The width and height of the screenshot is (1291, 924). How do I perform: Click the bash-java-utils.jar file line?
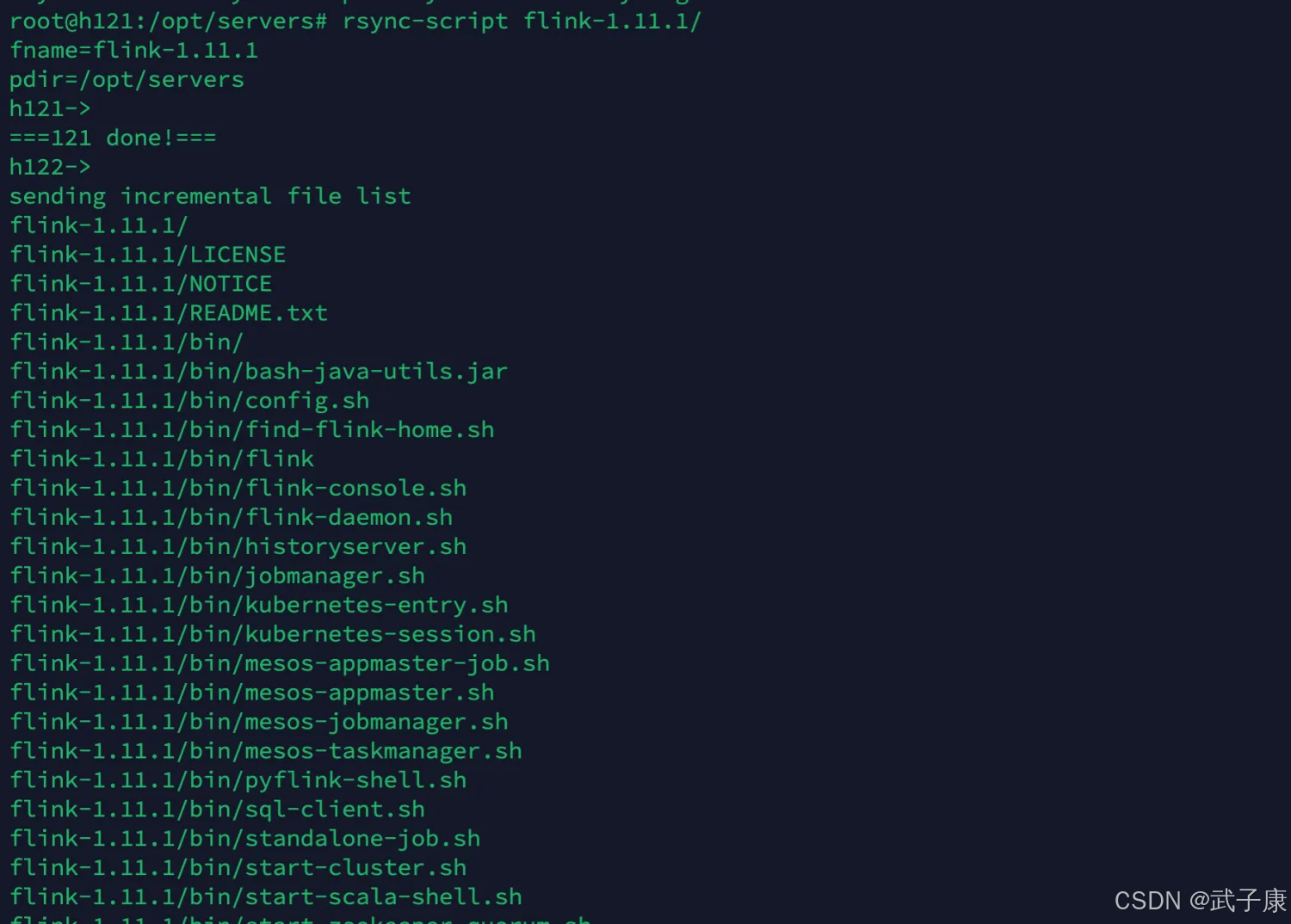(258, 372)
